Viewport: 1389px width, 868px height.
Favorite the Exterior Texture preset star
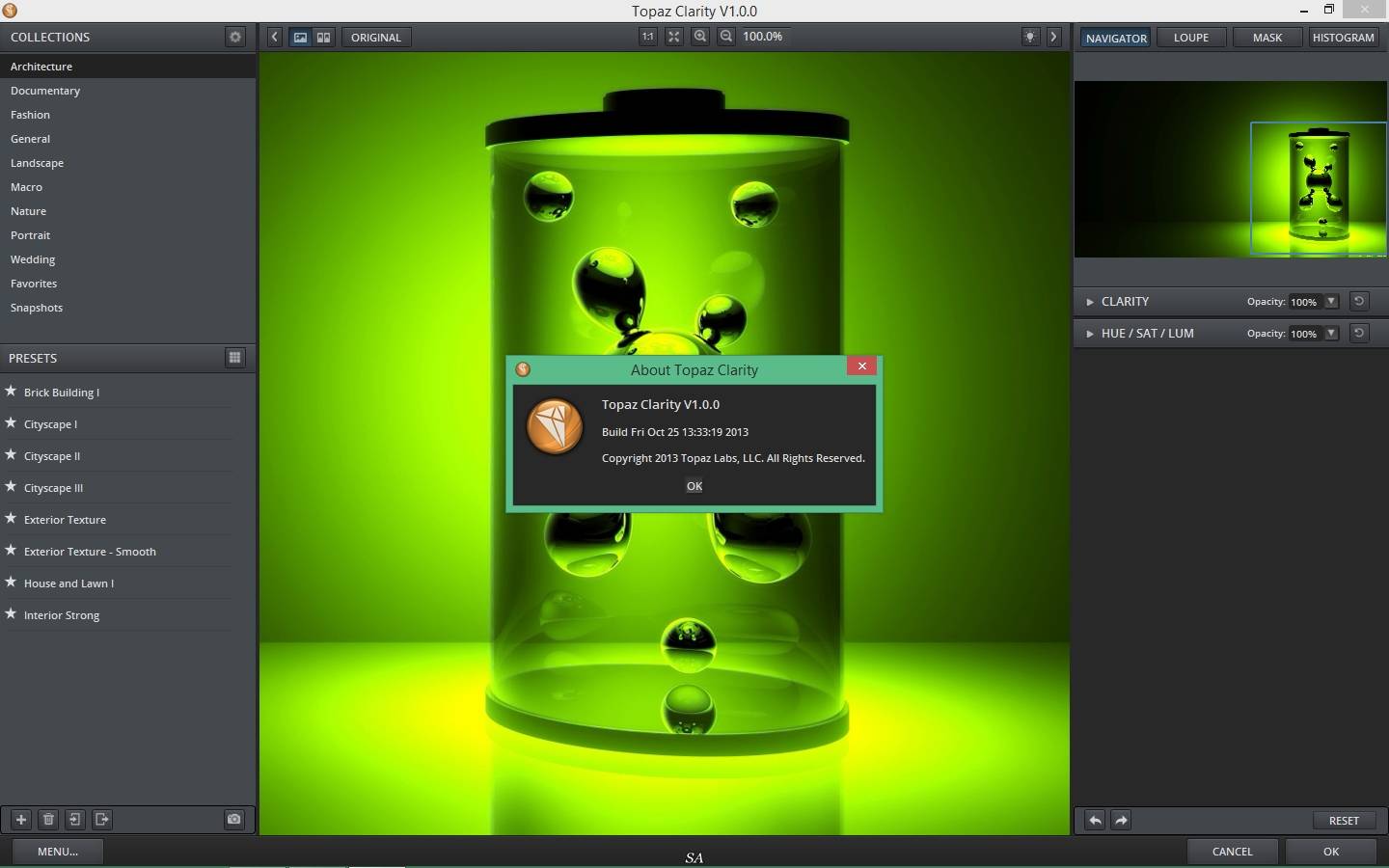click(x=11, y=518)
